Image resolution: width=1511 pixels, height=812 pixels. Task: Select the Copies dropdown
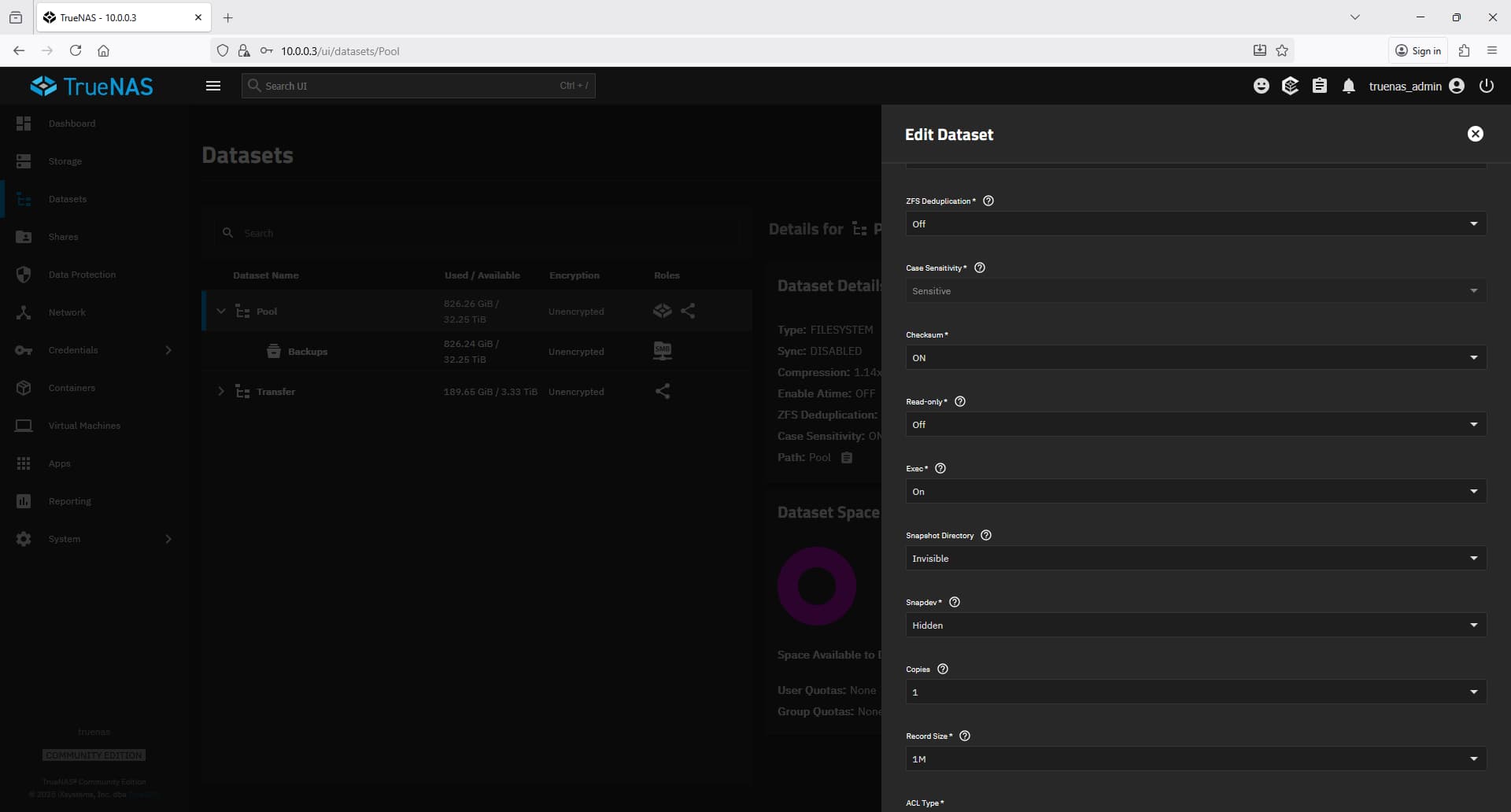tap(1195, 692)
